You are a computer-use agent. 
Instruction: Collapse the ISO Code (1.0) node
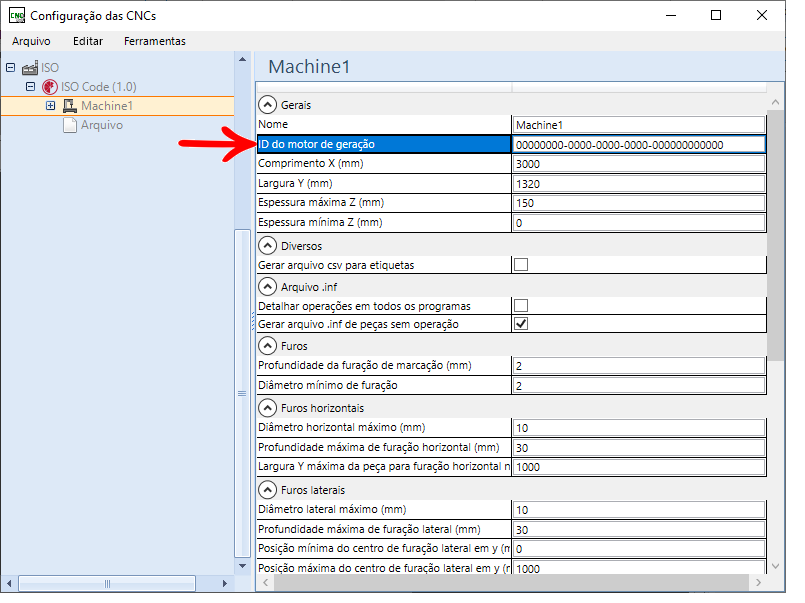coord(30,86)
